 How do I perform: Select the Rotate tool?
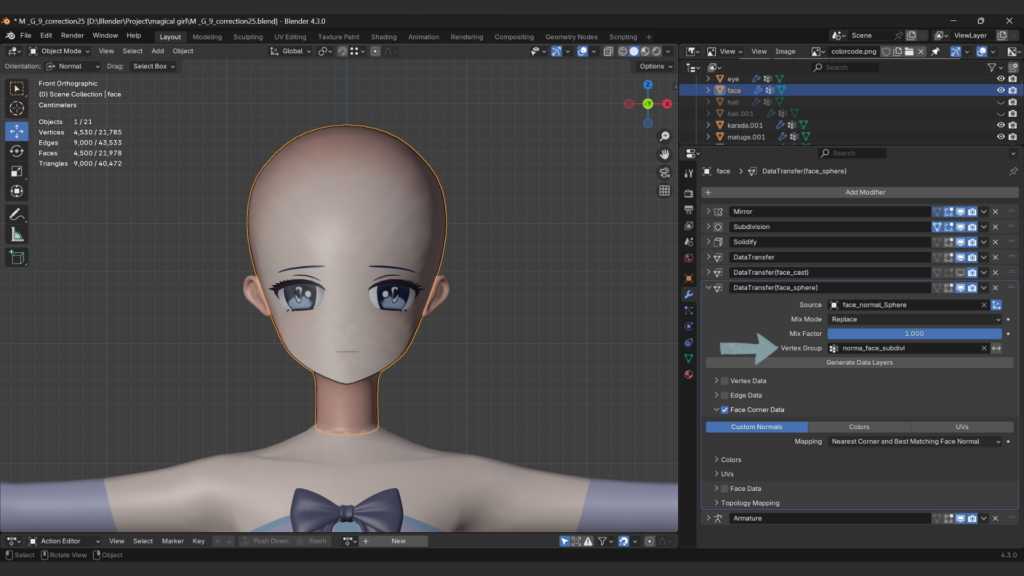pos(16,151)
